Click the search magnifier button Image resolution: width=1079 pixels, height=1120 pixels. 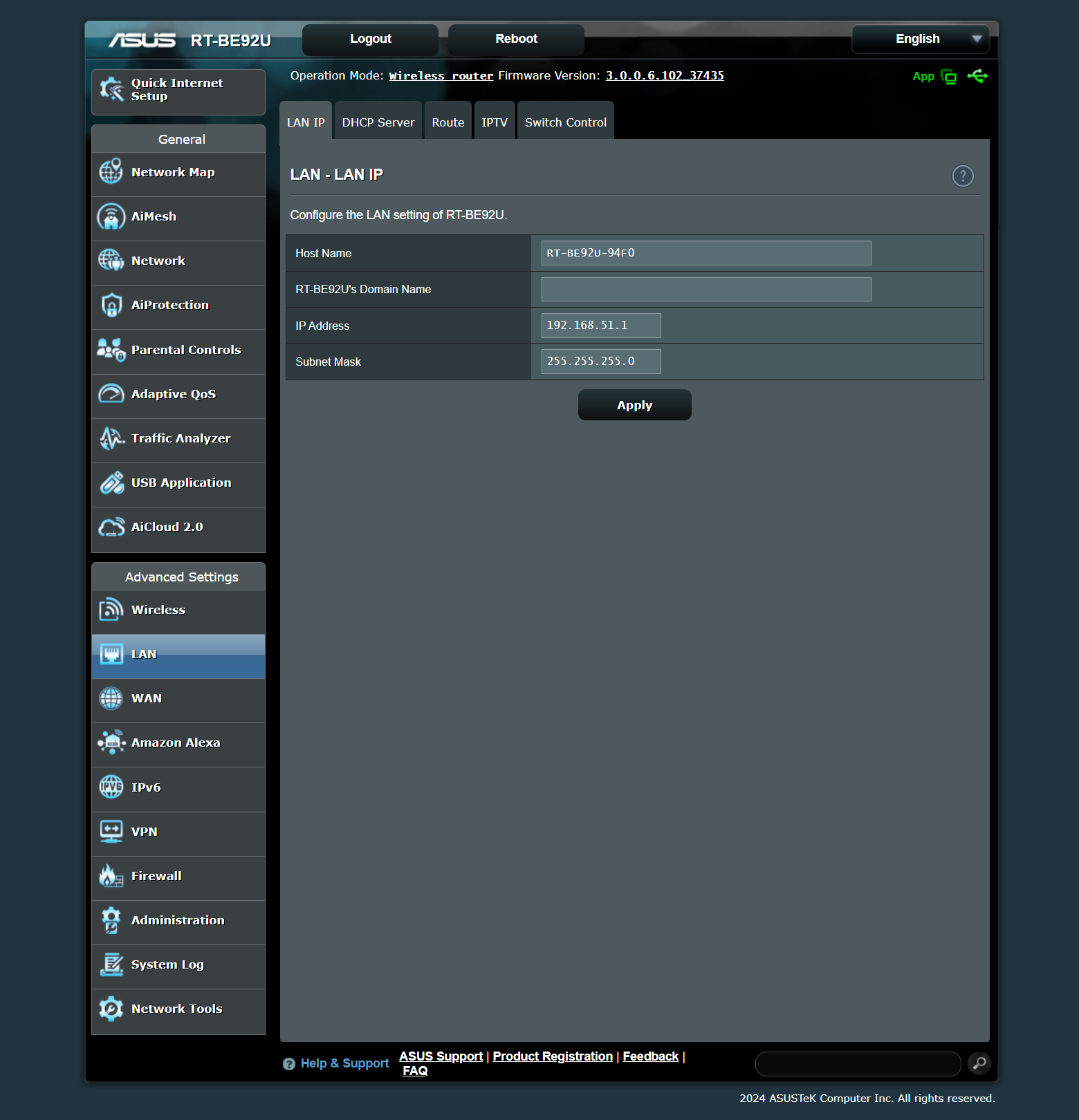click(x=979, y=1063)
